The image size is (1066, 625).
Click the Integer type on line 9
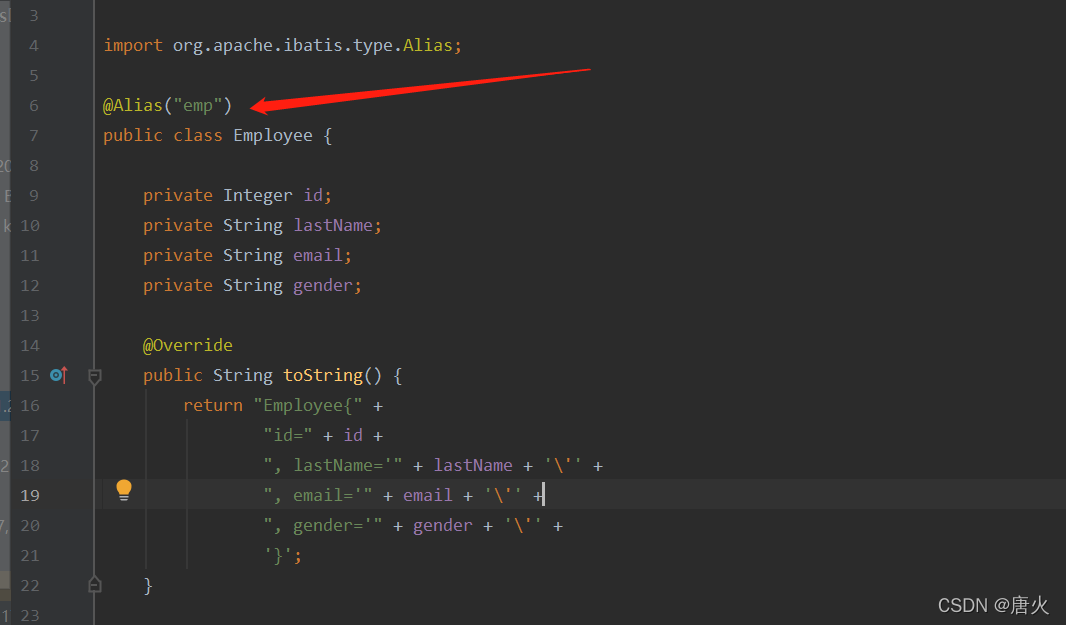coord(258,196)
